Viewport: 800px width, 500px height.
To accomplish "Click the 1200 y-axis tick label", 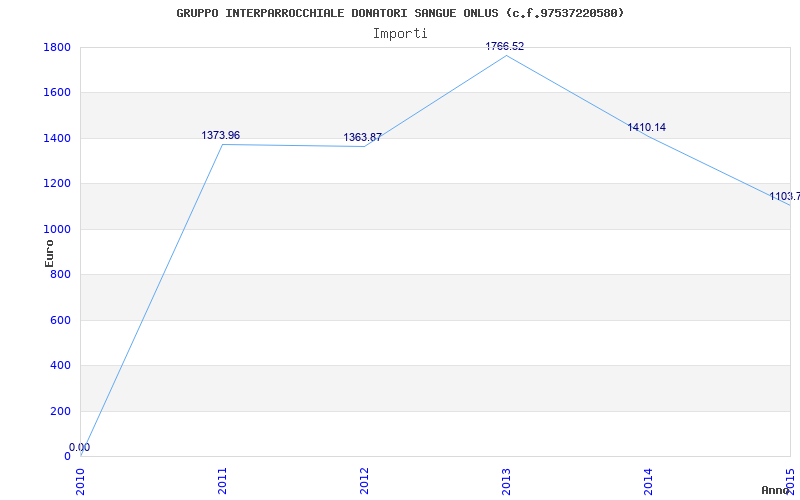I will (57, 184).
